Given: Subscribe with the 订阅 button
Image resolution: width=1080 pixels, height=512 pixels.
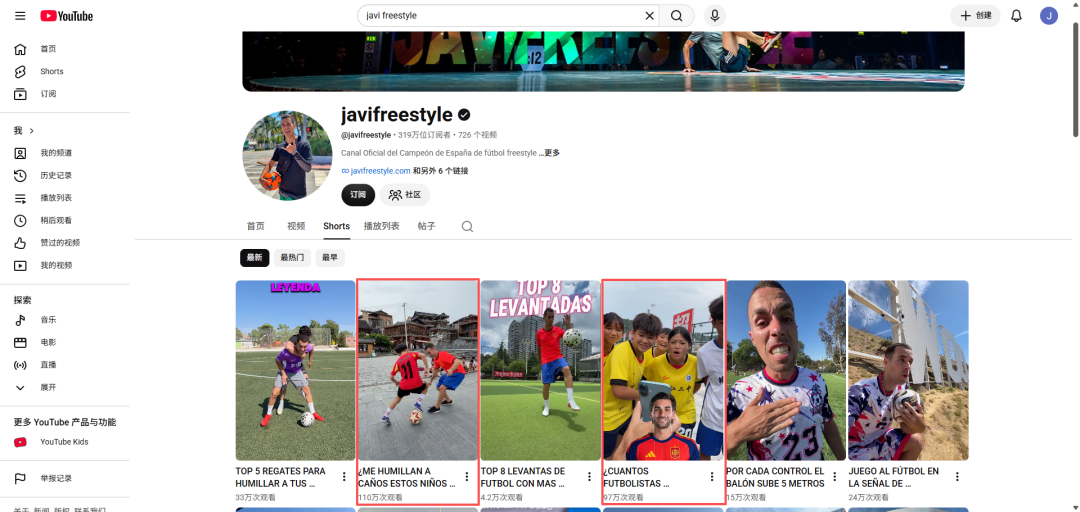Looking at the screenshot, I should pos(358,195).
